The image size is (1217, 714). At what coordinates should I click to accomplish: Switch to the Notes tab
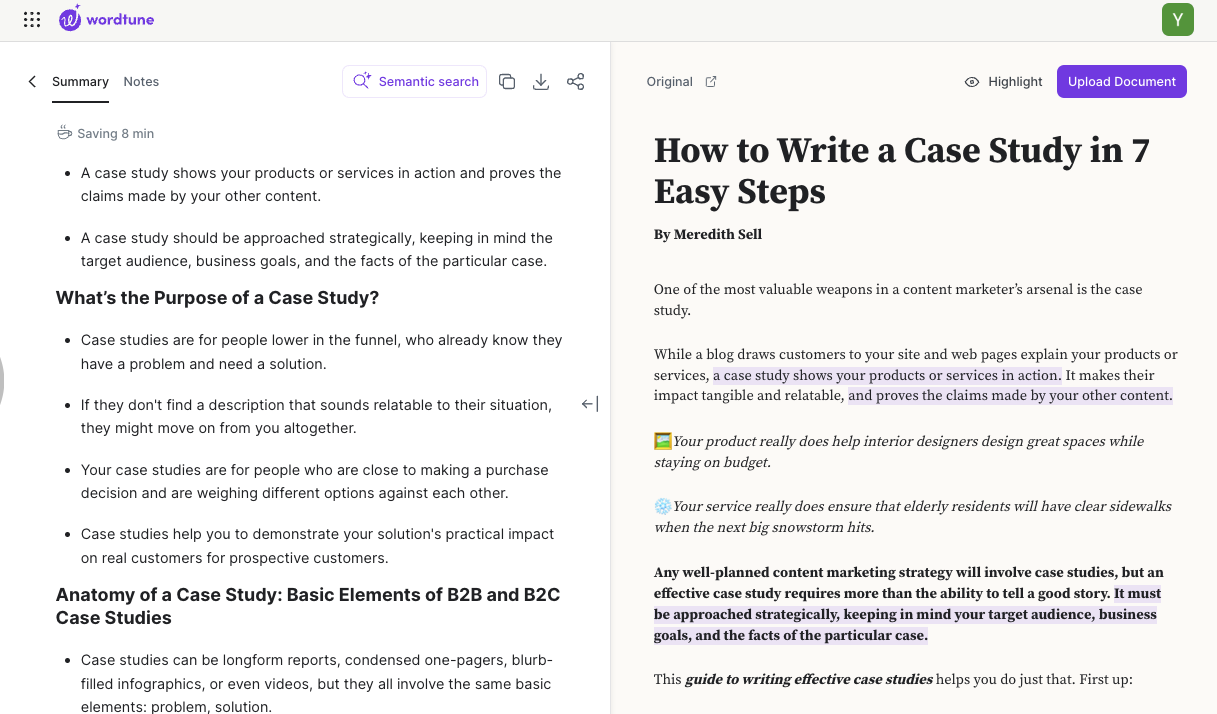point(141,81)
